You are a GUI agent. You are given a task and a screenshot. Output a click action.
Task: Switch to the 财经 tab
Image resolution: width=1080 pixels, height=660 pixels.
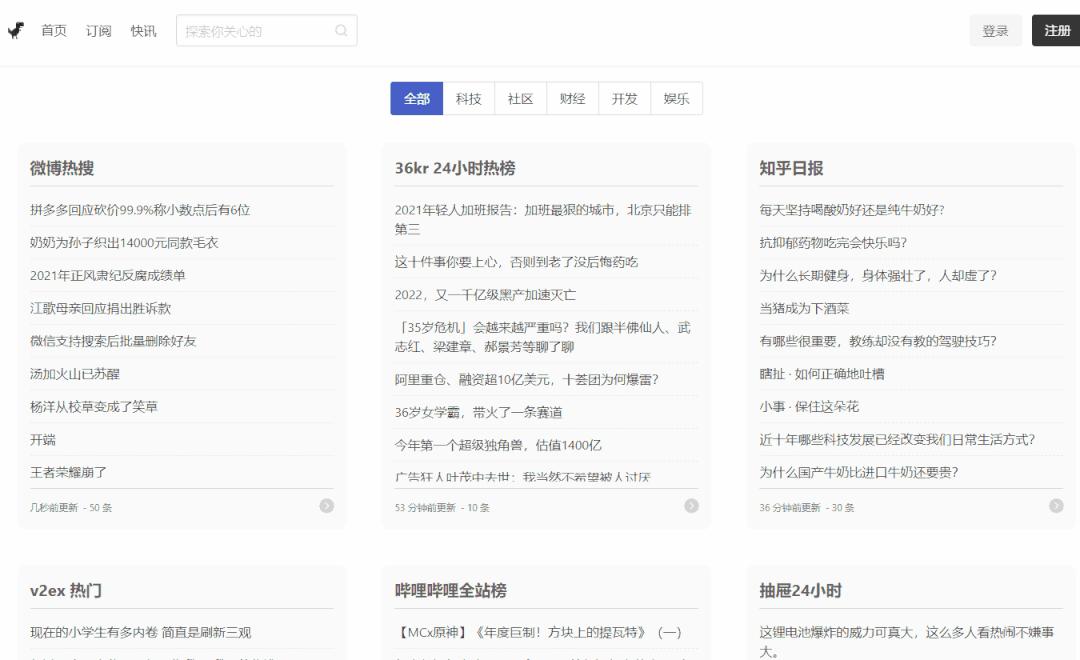tap(572, 98)
